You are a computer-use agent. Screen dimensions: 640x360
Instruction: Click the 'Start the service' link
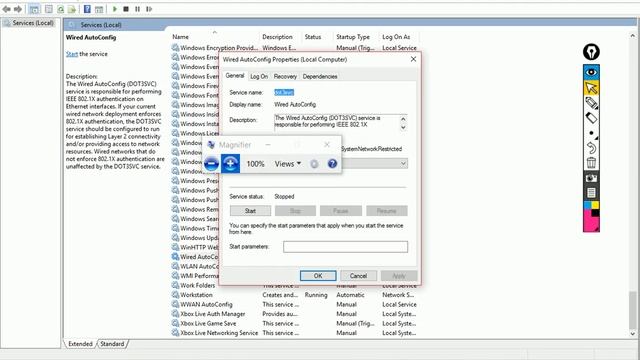[x=72, y=54]
